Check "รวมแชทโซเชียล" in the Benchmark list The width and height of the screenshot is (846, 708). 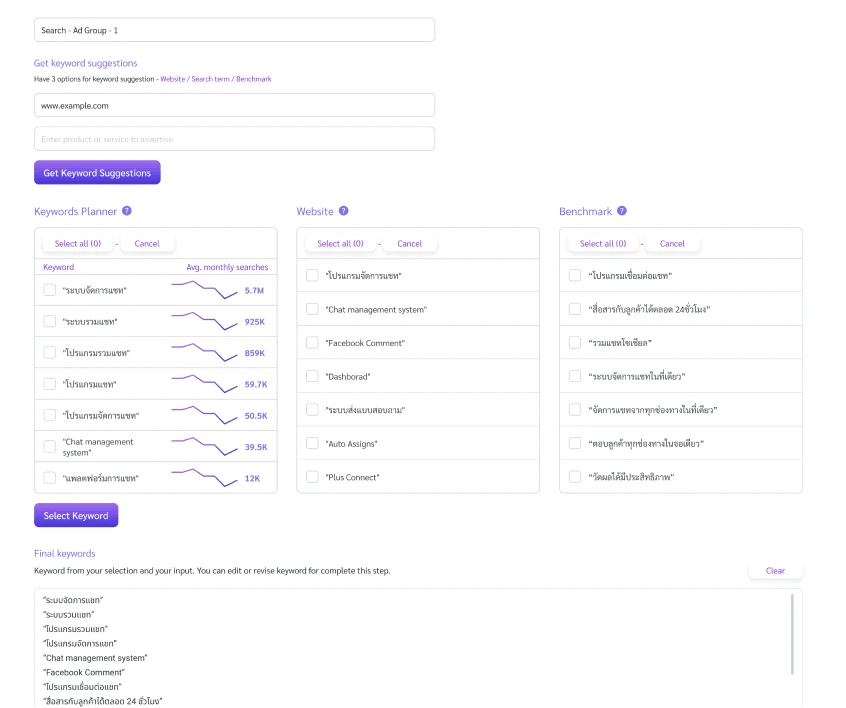(x=574, y=341)
